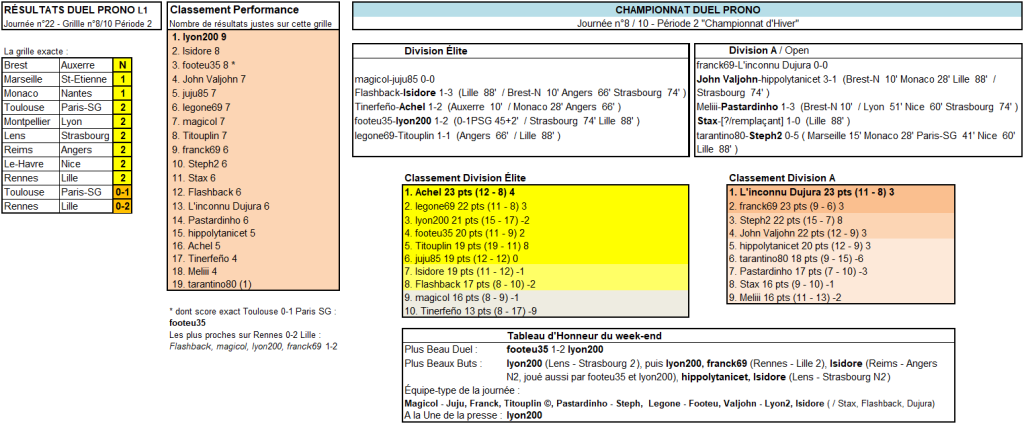
Task: Select the 'Nantes' team cell
Action: 86,94
